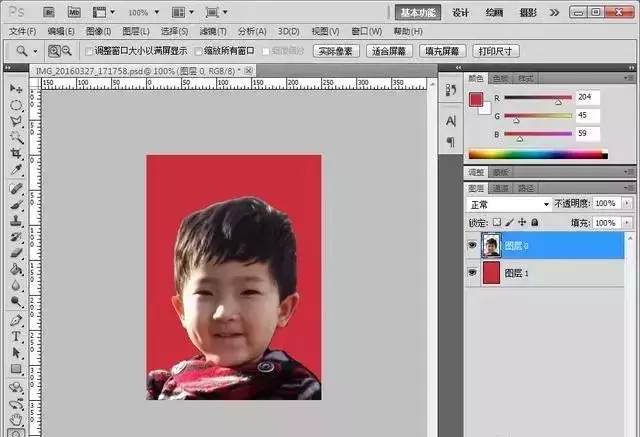Screen dimensions: 640x437
Task: Click the 打印尺寸 button
Action: click(496, 51)
